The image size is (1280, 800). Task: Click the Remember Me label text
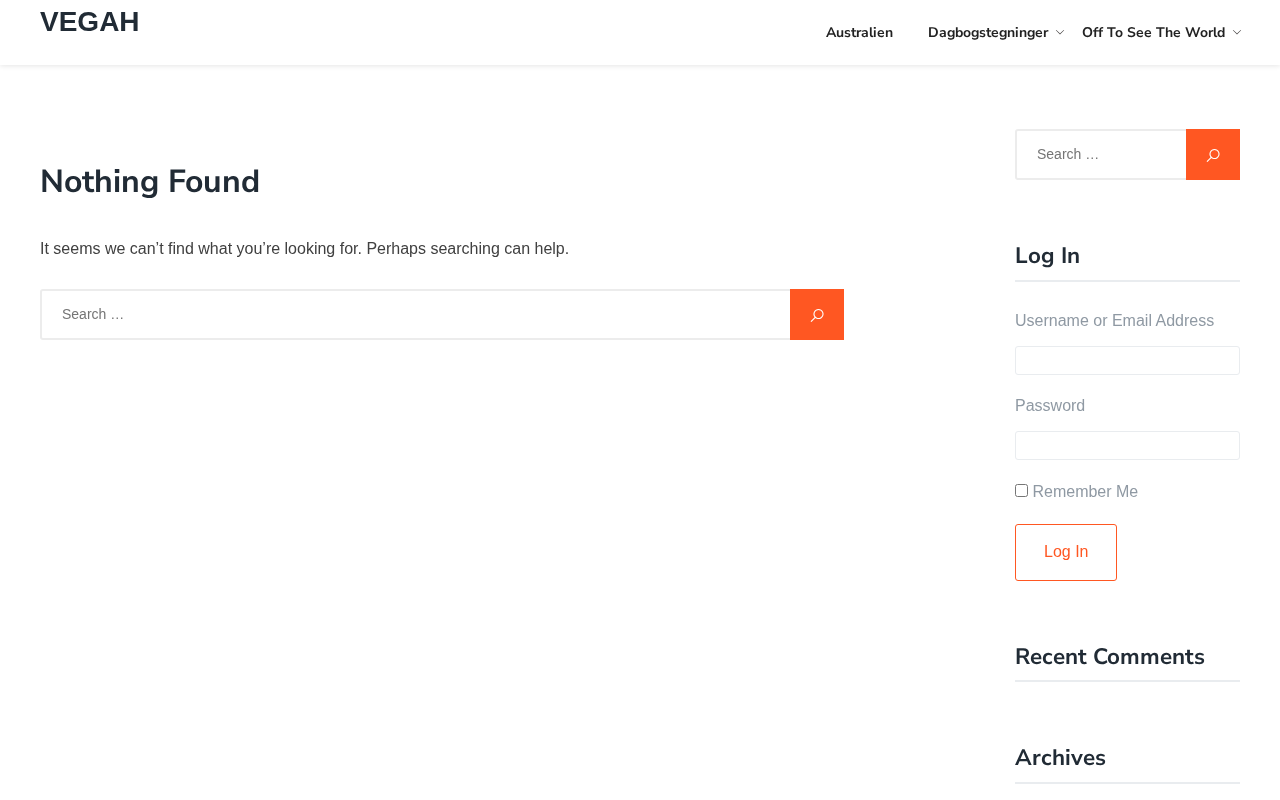(1085, 492)
